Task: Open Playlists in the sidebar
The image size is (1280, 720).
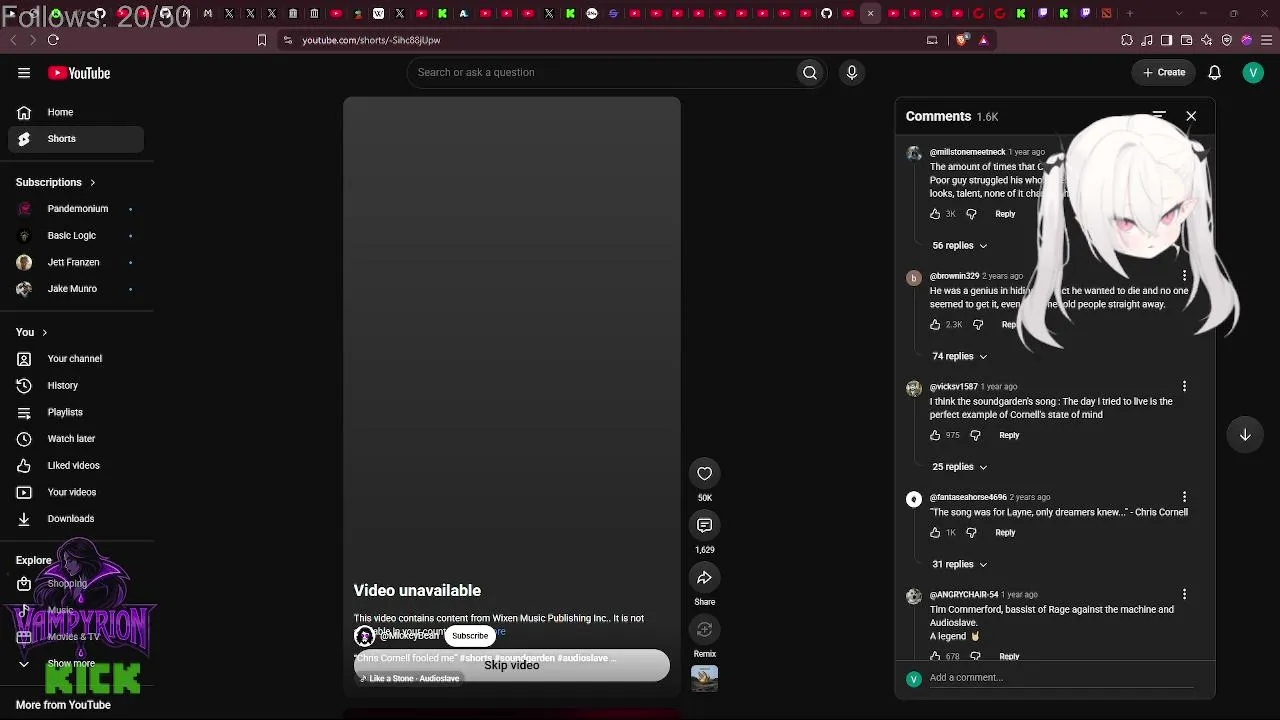Action: click(76, 412)
